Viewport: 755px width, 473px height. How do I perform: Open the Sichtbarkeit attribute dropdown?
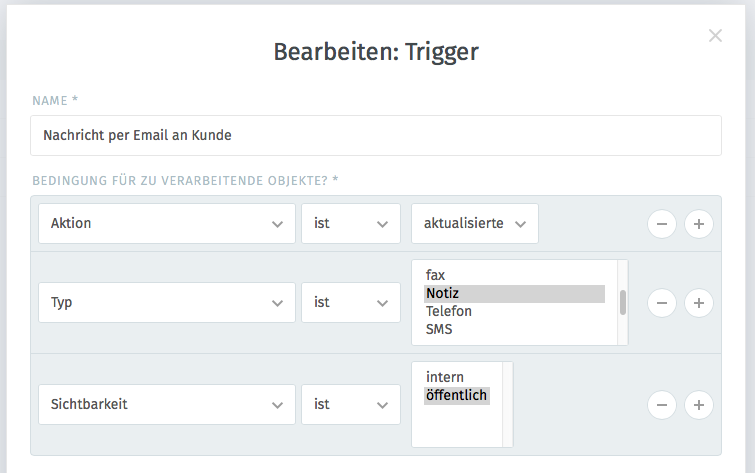coord(167,405)
